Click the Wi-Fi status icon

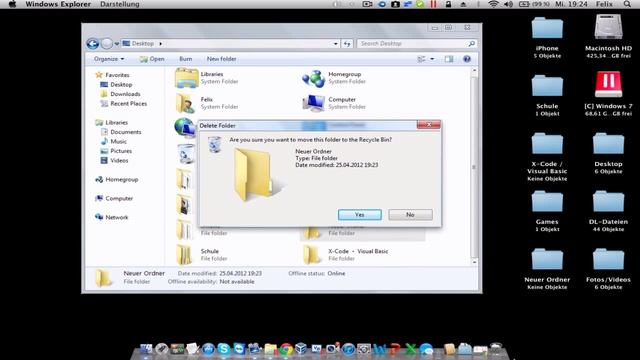tap(493, 4)
